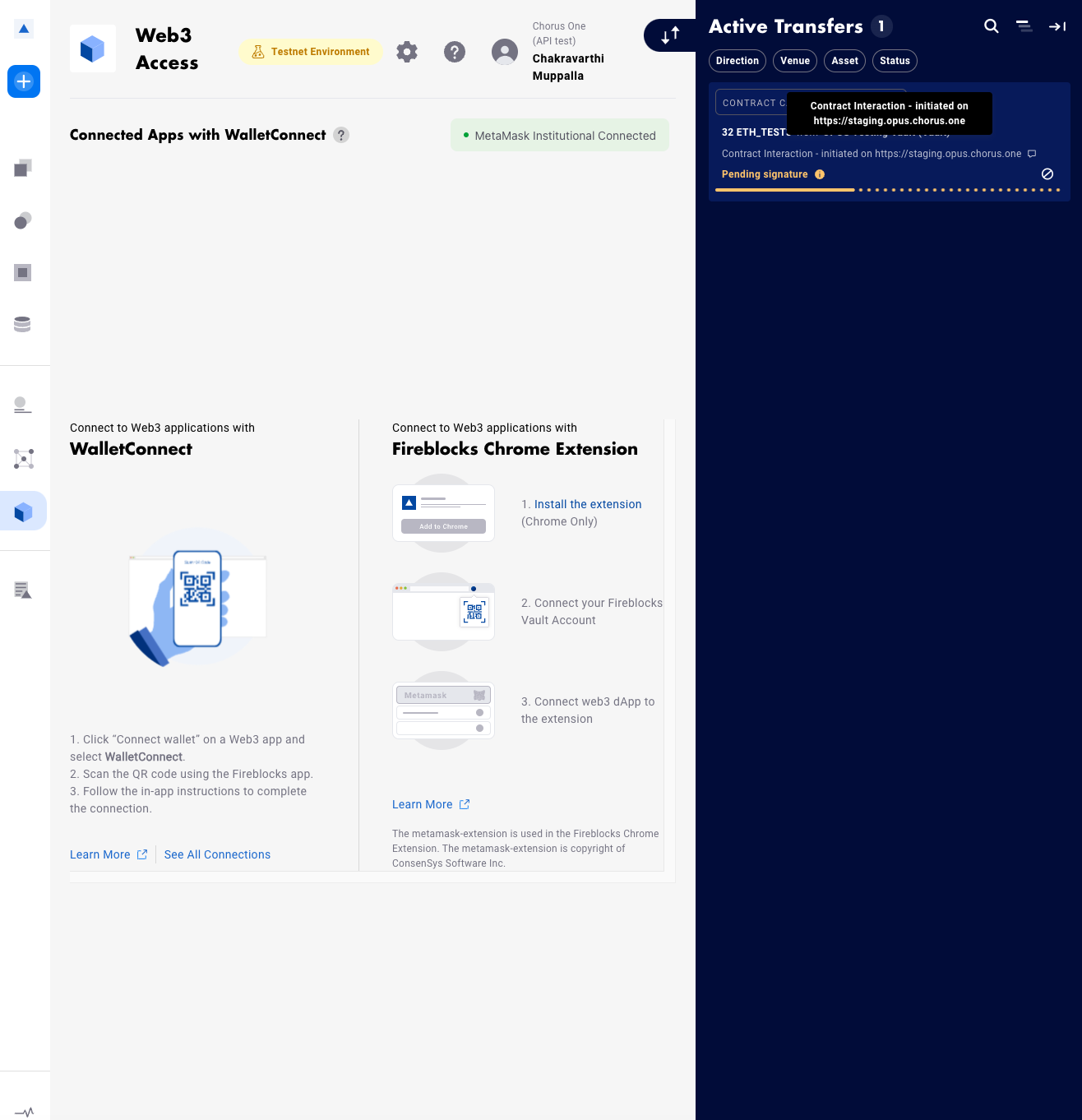
Task: Click the blue plus create button
Action: pos(24,81)
